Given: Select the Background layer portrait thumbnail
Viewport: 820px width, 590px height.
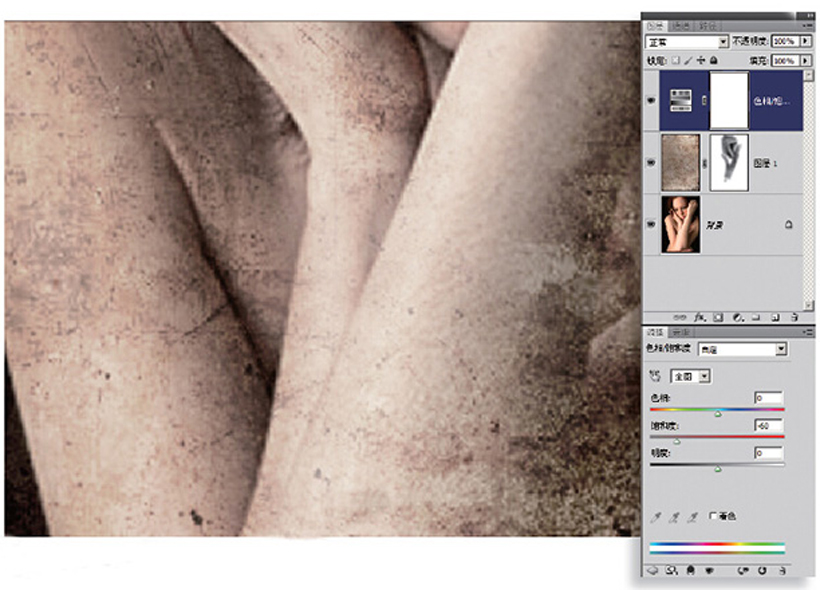Looking at the screenshot, I should click(680, 225).
